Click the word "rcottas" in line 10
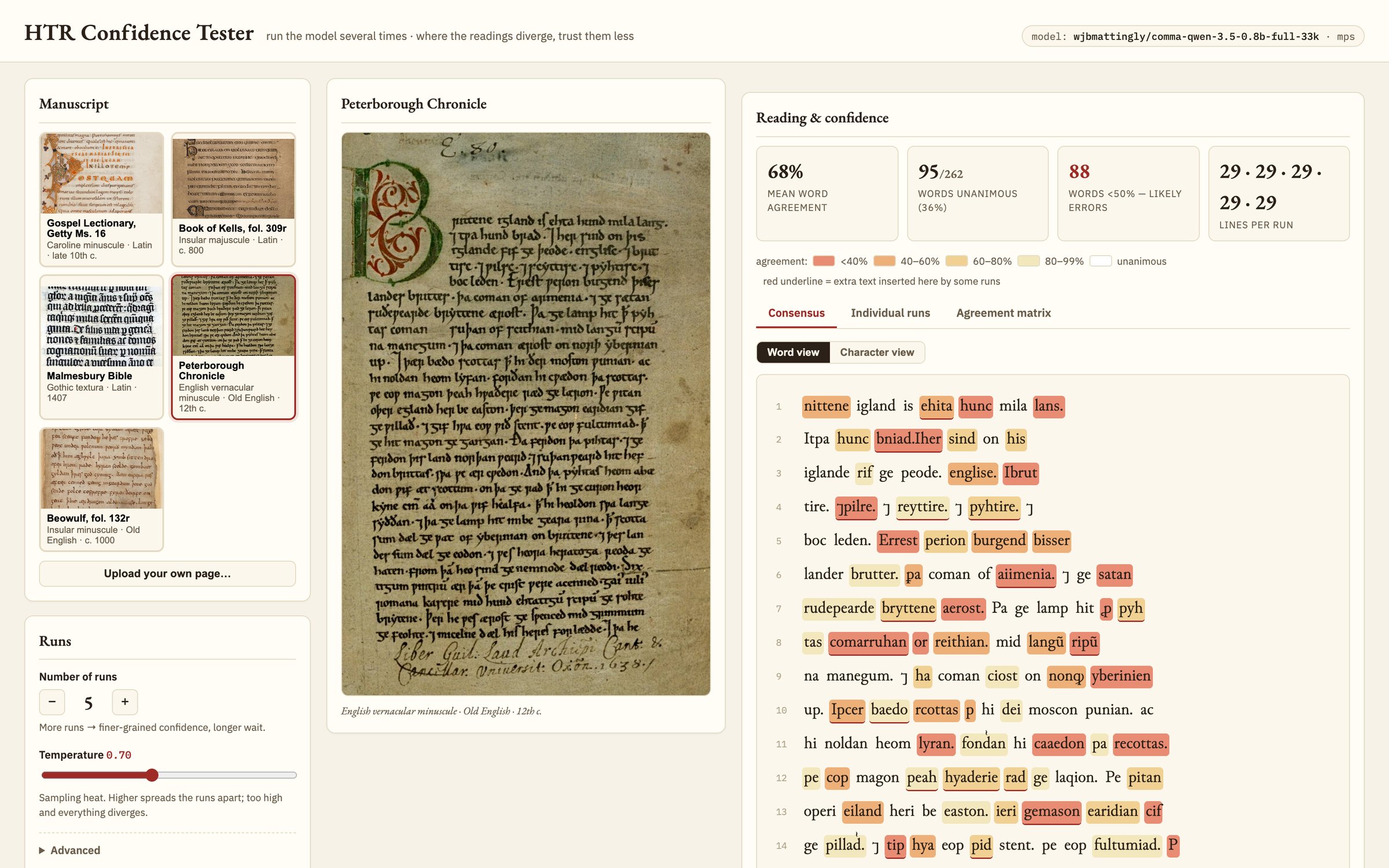1389x868 pixels. (x=936, y=710)
